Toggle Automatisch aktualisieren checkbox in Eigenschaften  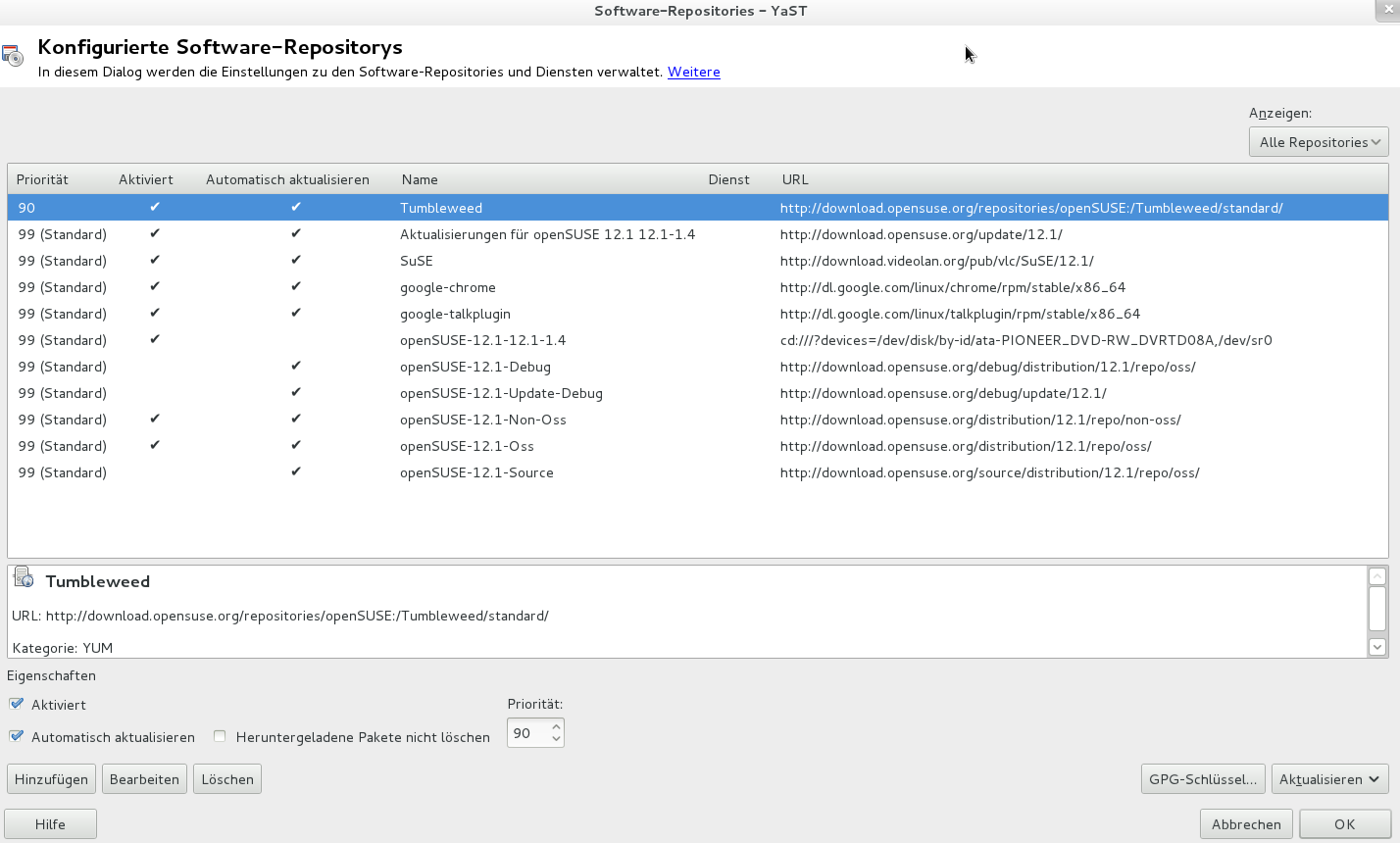click(x=17, y=736)
